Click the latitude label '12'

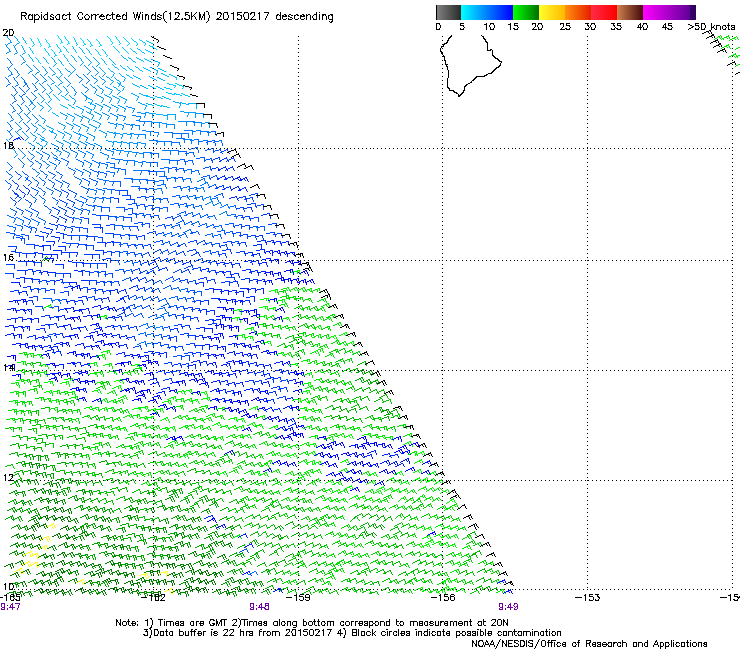pos(8,478)
